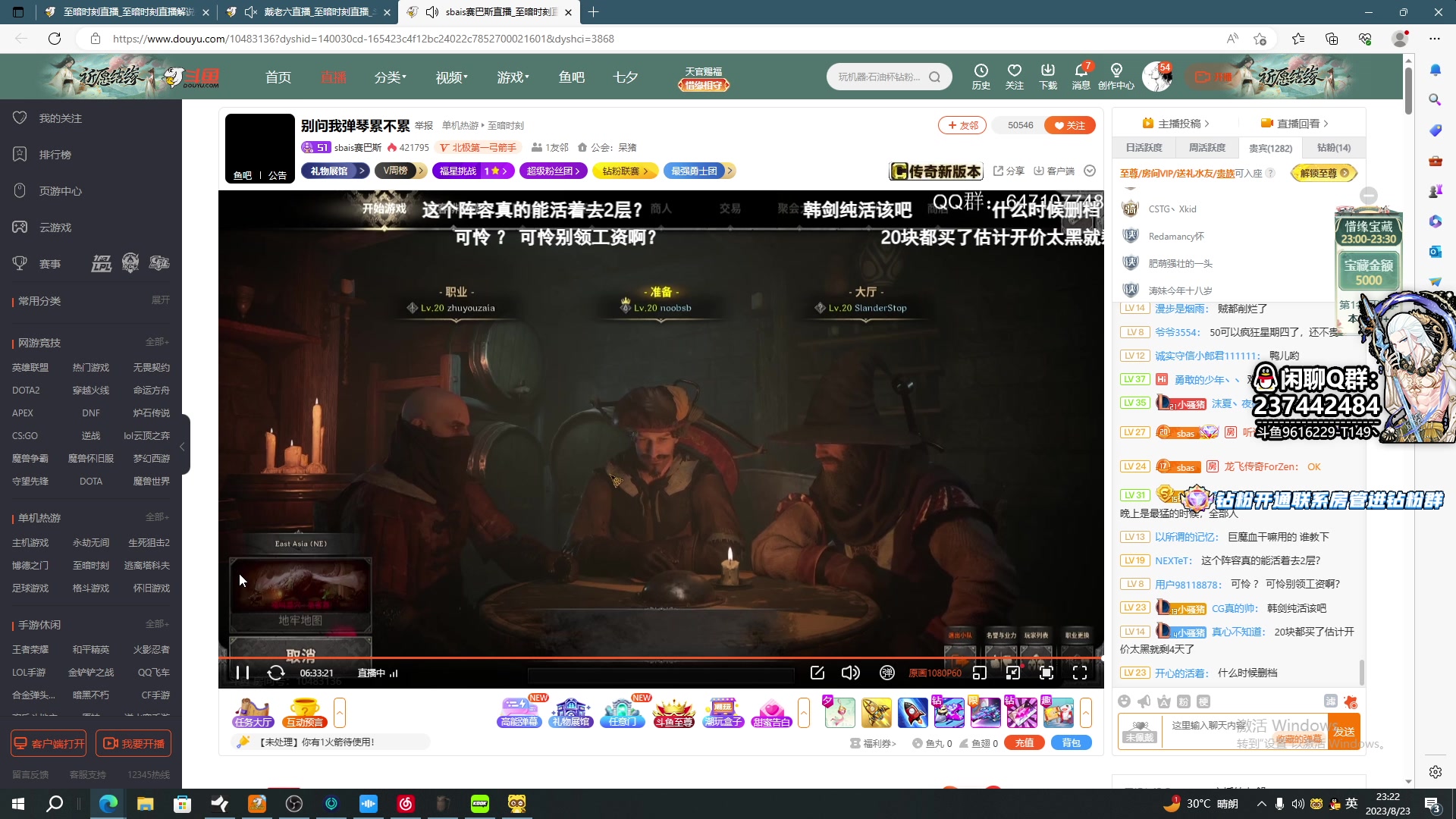
Task: Click the search box in site header
Action: pyautogui.click(x=881, y=77)
